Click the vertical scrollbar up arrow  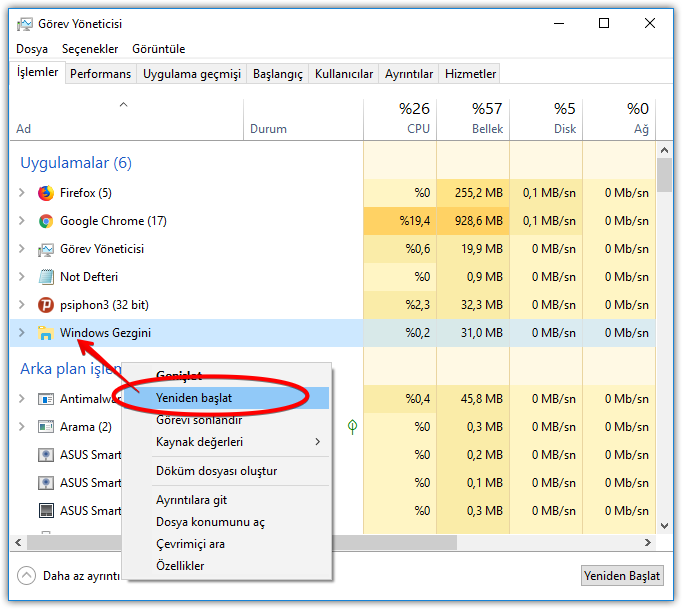point(664,151)
